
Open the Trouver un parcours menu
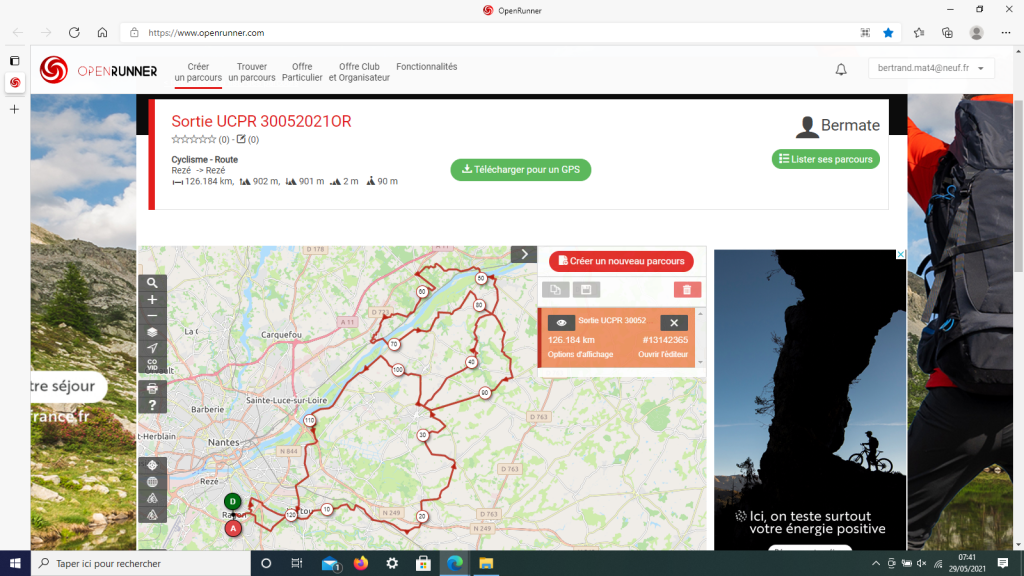tap(252, 72)
